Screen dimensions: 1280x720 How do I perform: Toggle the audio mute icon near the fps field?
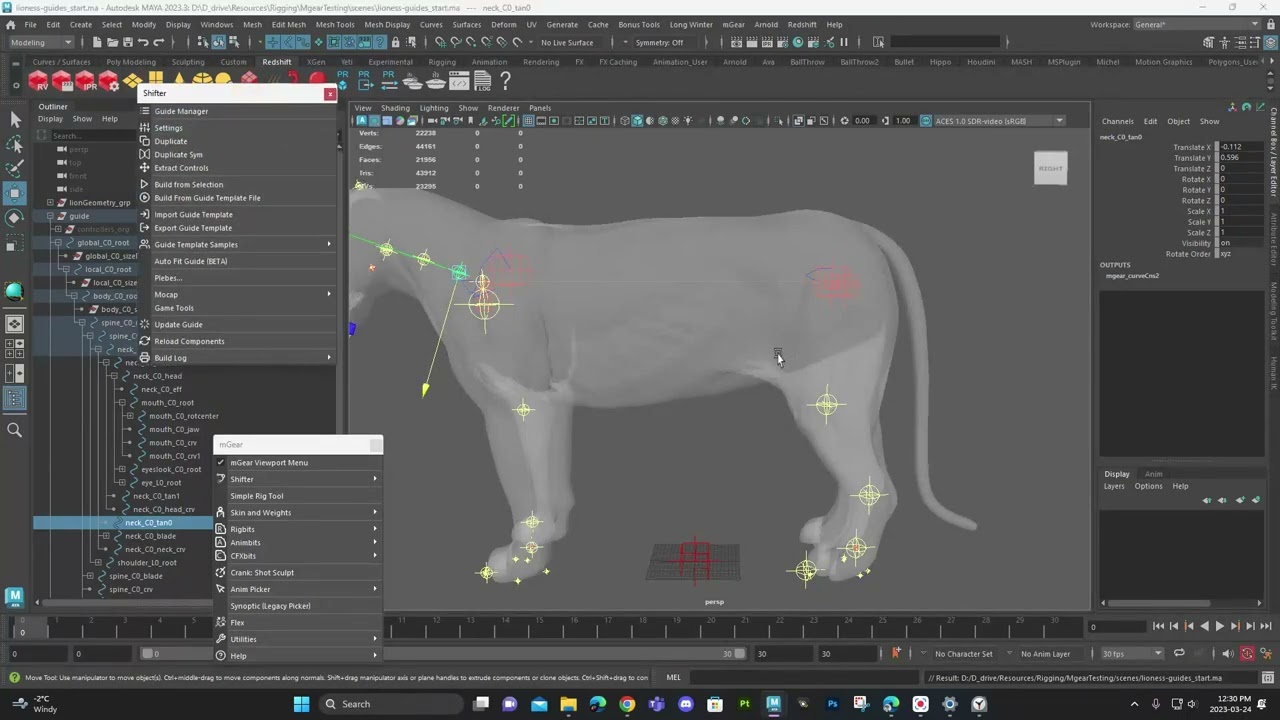1227,654
